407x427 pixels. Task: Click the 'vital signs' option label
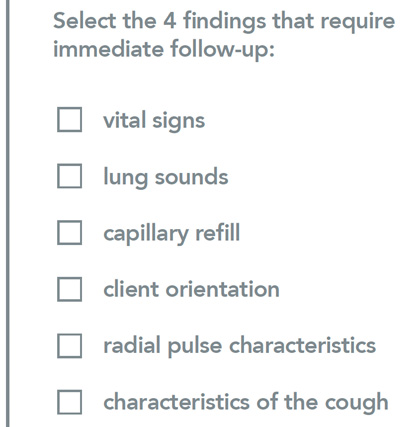coord(154,121)
